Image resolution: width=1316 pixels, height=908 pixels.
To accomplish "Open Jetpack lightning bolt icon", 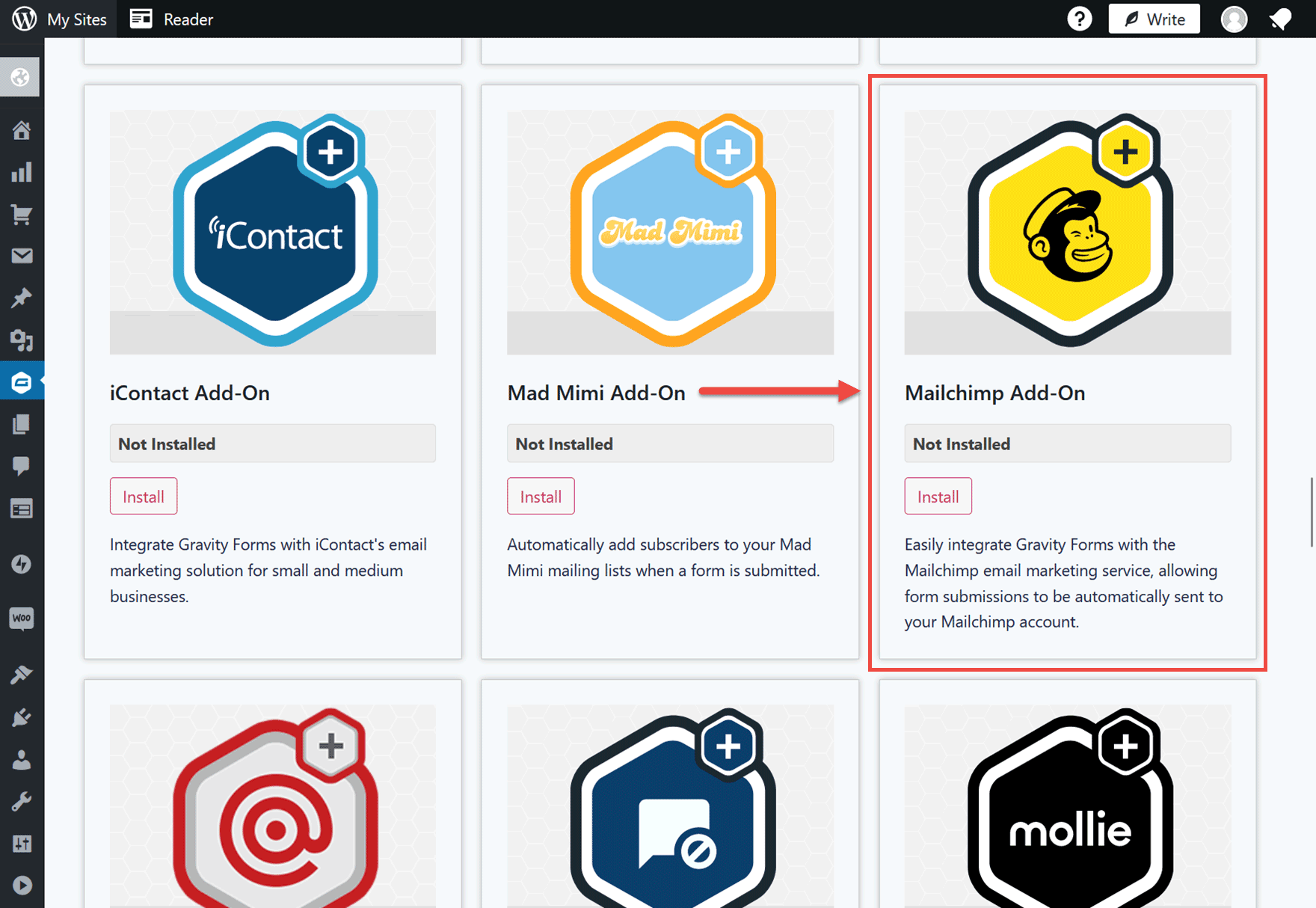I will point(21,563).
